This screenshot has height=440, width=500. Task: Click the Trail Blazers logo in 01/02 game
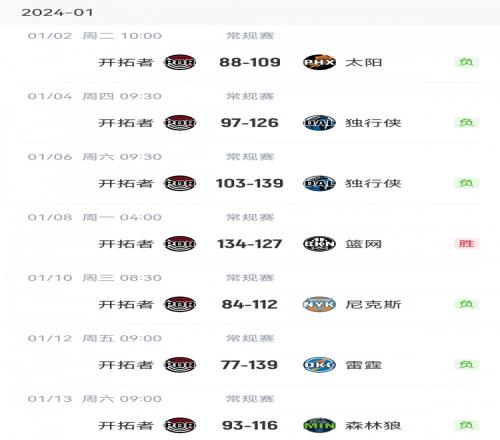180,62
